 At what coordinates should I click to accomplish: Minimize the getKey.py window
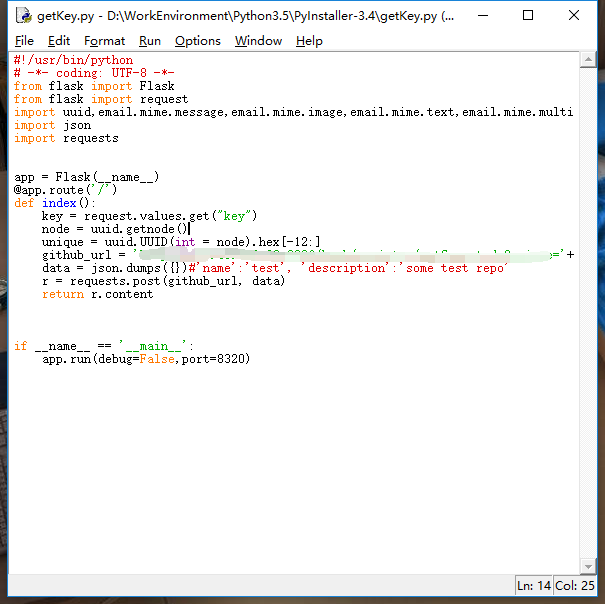coord(483,15)
